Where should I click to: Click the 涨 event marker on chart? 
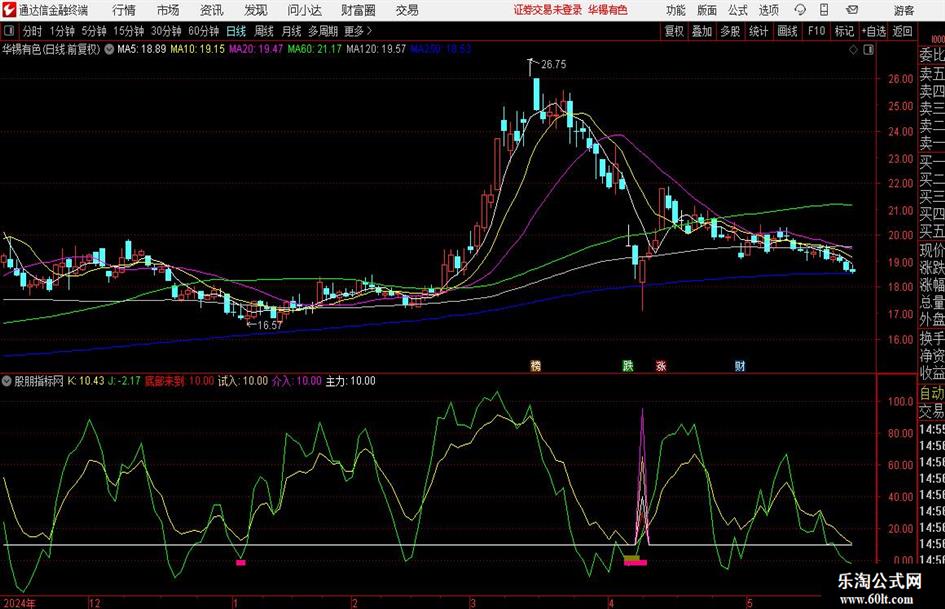pyautogui.click(x=661, y=365)
